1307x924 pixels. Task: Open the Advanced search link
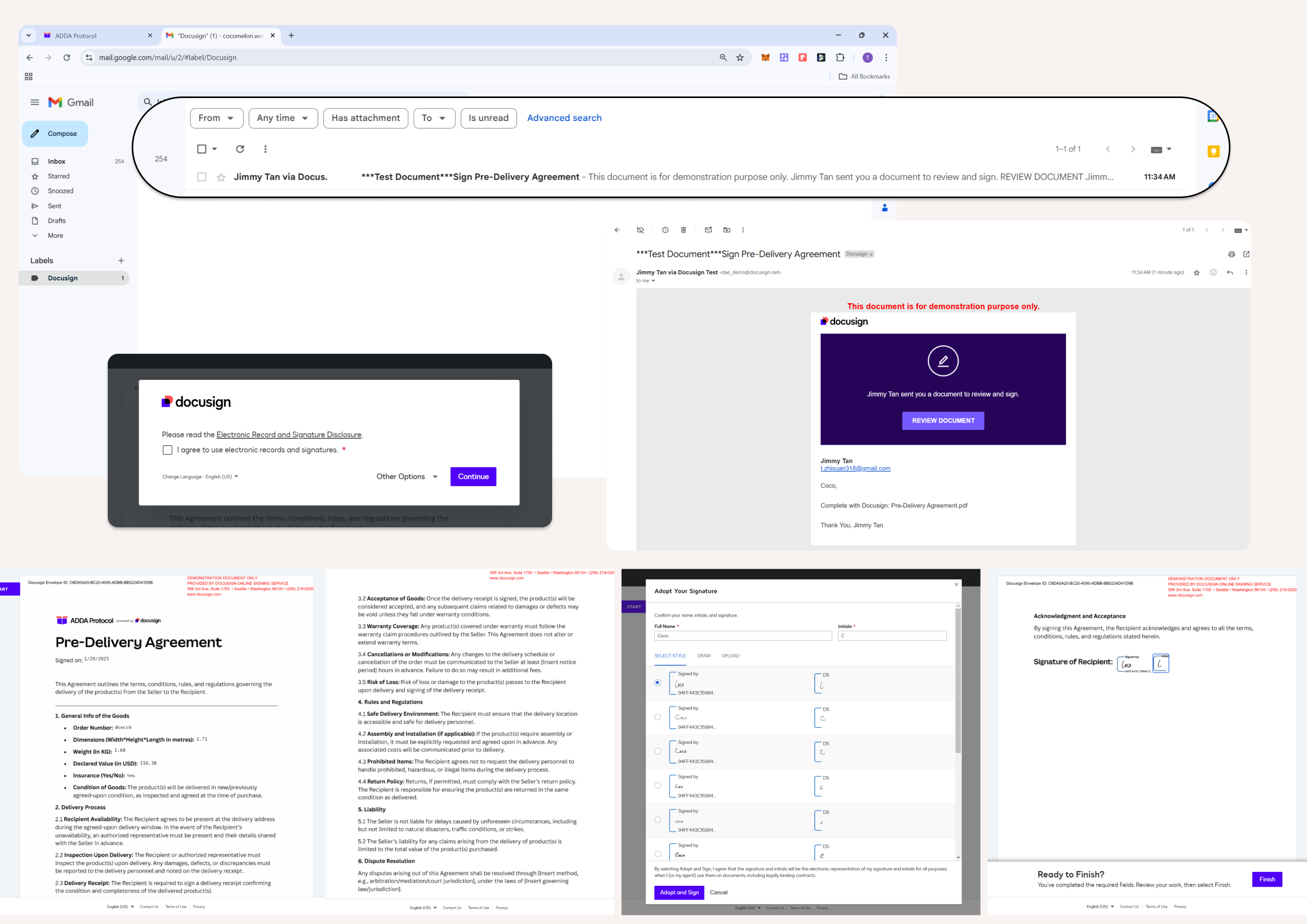tap(563, 118)
